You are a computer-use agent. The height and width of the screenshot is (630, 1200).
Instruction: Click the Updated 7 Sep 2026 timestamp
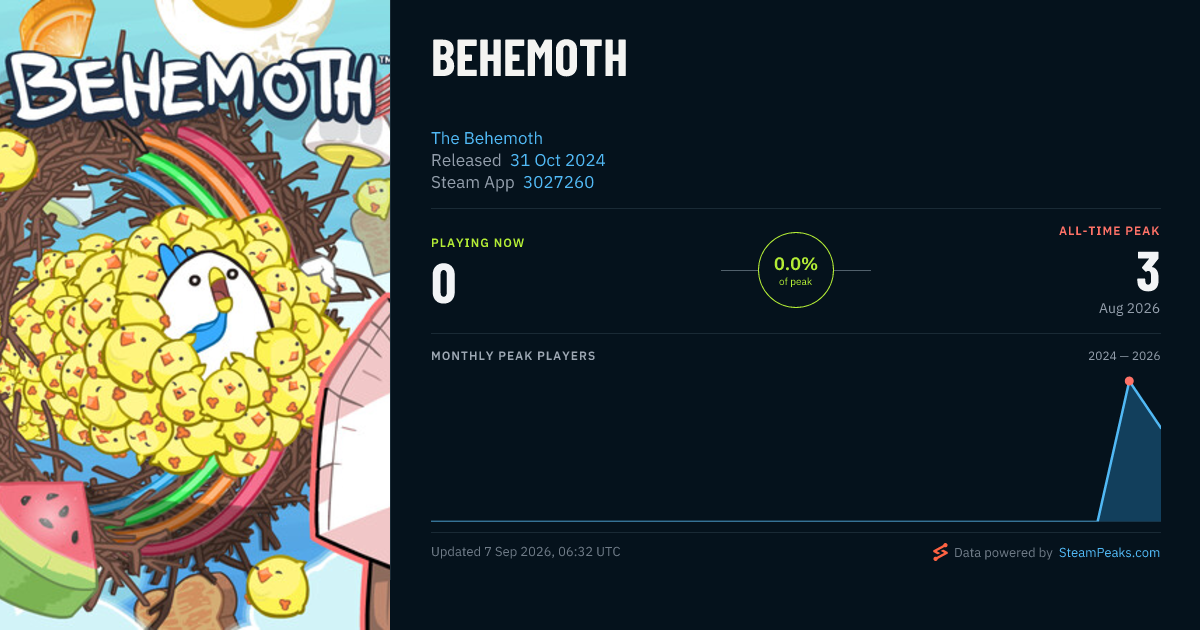[526, 552]
